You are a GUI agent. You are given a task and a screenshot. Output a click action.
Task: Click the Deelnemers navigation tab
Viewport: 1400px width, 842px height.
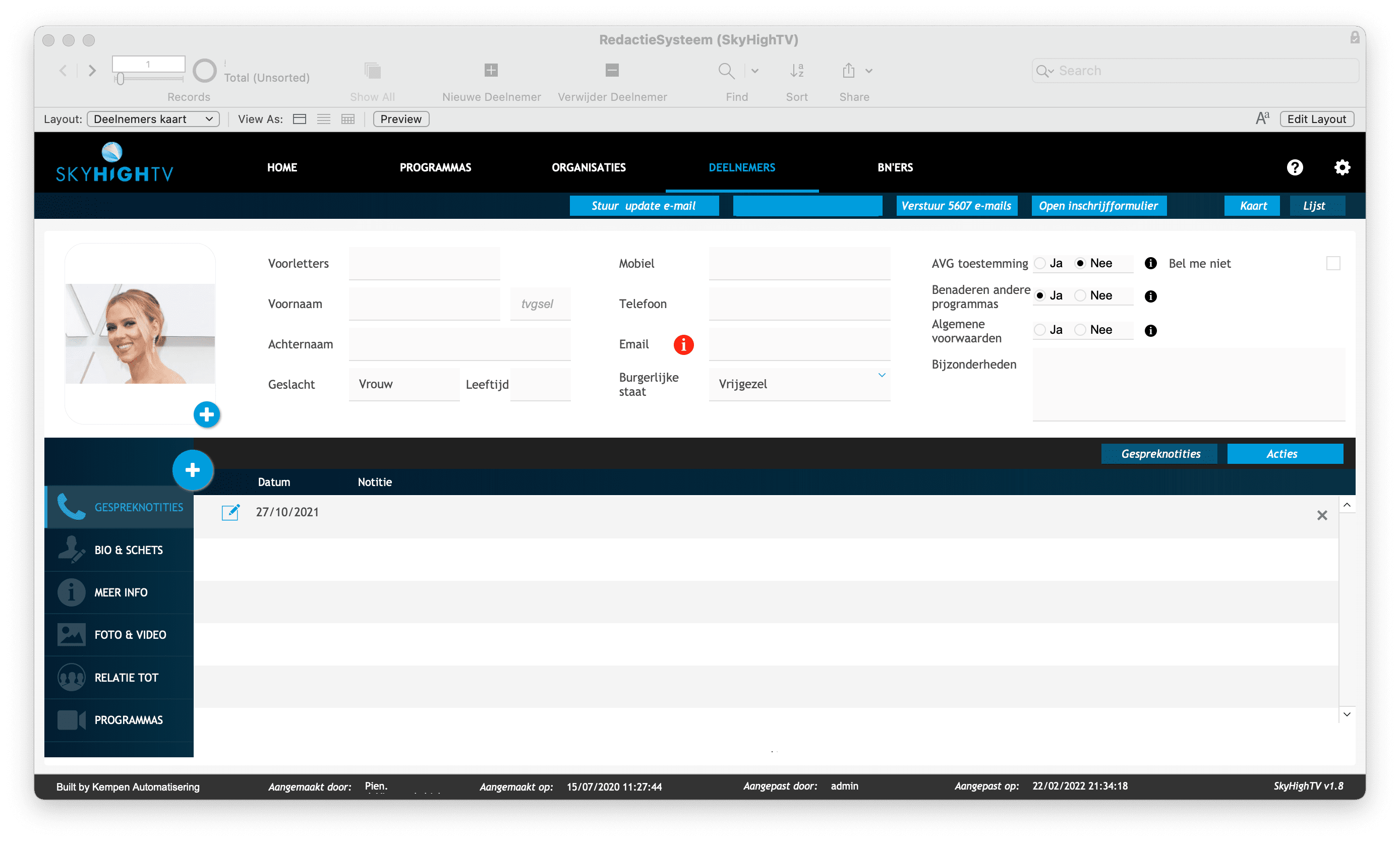pyautogui.click(x=742, y=167)
